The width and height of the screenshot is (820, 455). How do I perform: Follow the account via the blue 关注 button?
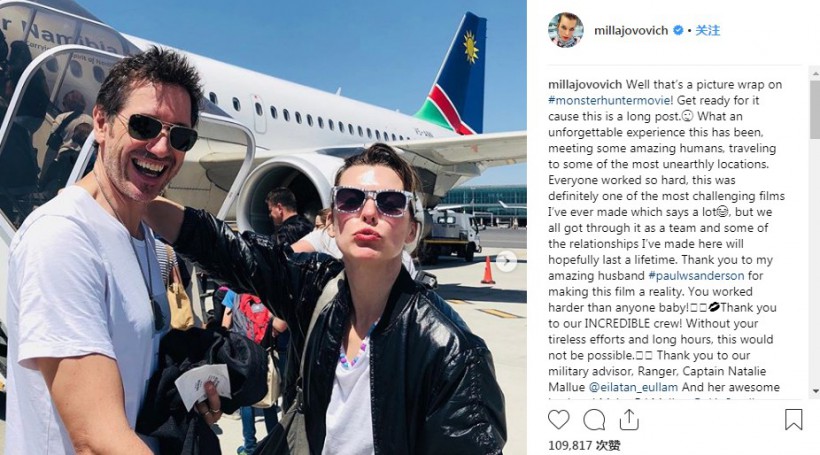coord(708,30)
